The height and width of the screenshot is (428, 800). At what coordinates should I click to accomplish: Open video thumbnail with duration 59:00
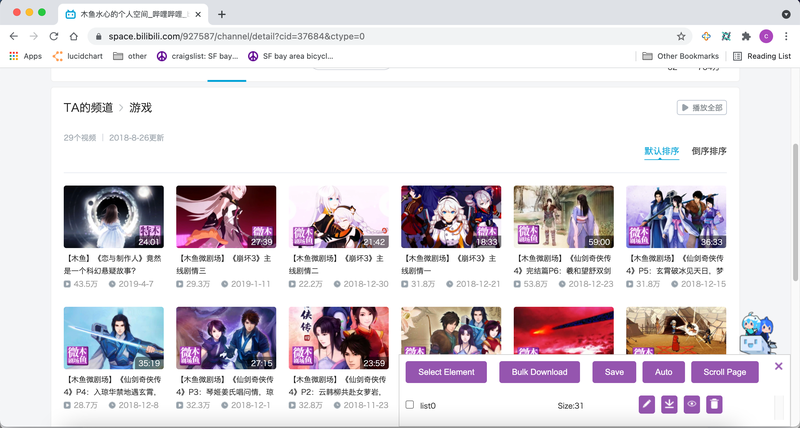(564, 217)
